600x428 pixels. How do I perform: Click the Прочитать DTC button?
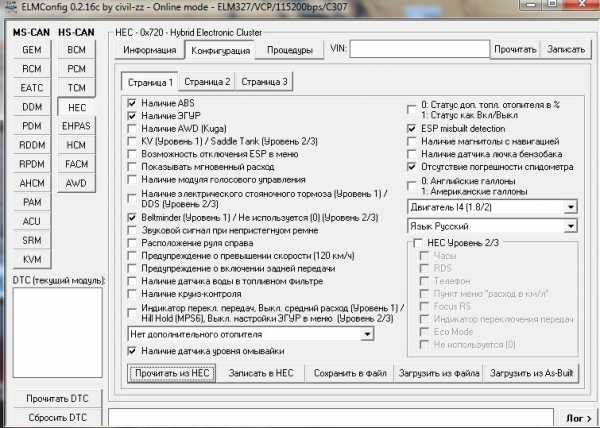57,399
